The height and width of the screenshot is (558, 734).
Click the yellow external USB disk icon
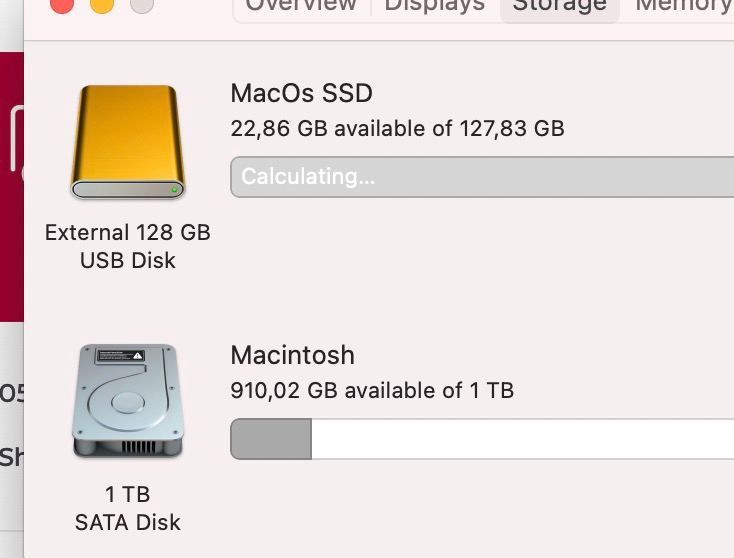click(x=128, y=142)
